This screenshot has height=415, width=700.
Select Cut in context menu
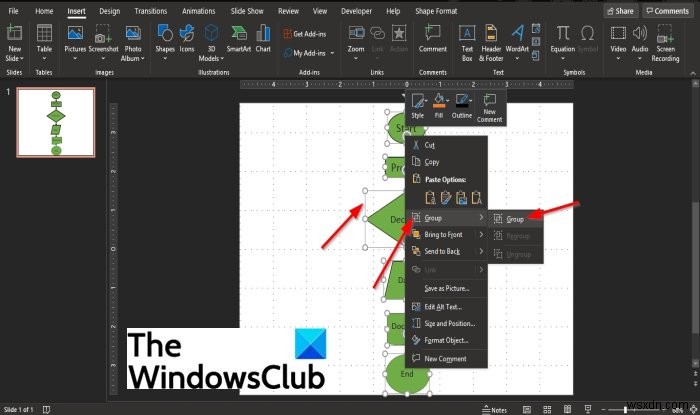(x=446, y=145)
